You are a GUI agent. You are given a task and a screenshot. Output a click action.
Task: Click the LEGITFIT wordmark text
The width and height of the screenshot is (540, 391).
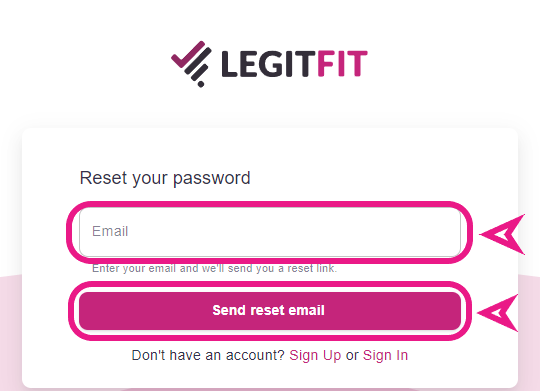pyautogui.click(x=294, y=64)
